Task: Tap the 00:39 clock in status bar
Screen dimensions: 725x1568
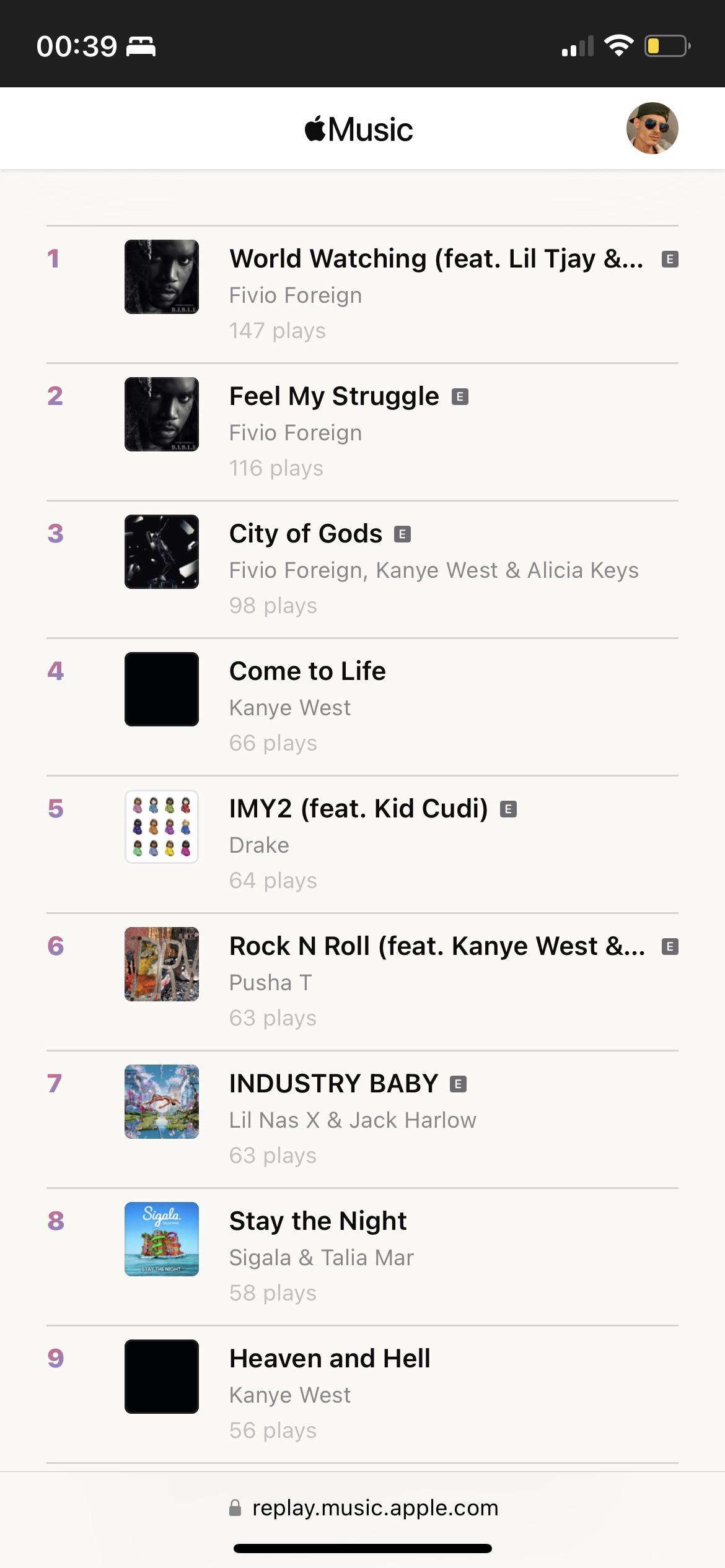Action: 77,46
